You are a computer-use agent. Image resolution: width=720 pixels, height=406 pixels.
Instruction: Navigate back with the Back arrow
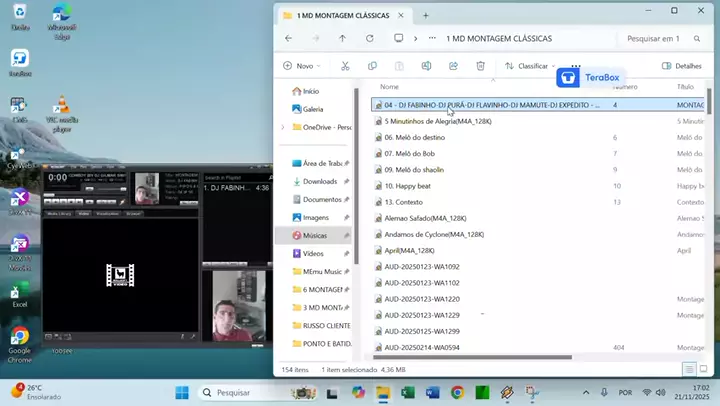point(288,38)
